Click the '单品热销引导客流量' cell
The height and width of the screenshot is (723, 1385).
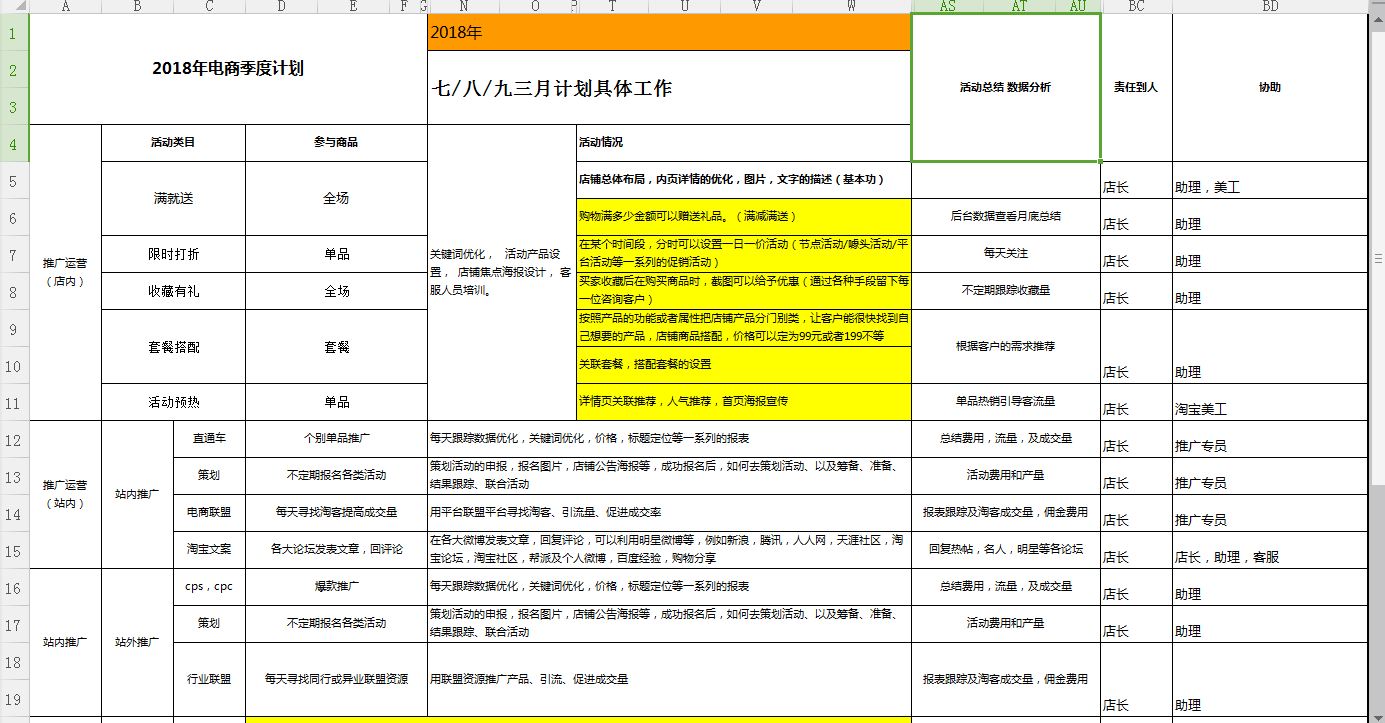[x=1005, y=402]
